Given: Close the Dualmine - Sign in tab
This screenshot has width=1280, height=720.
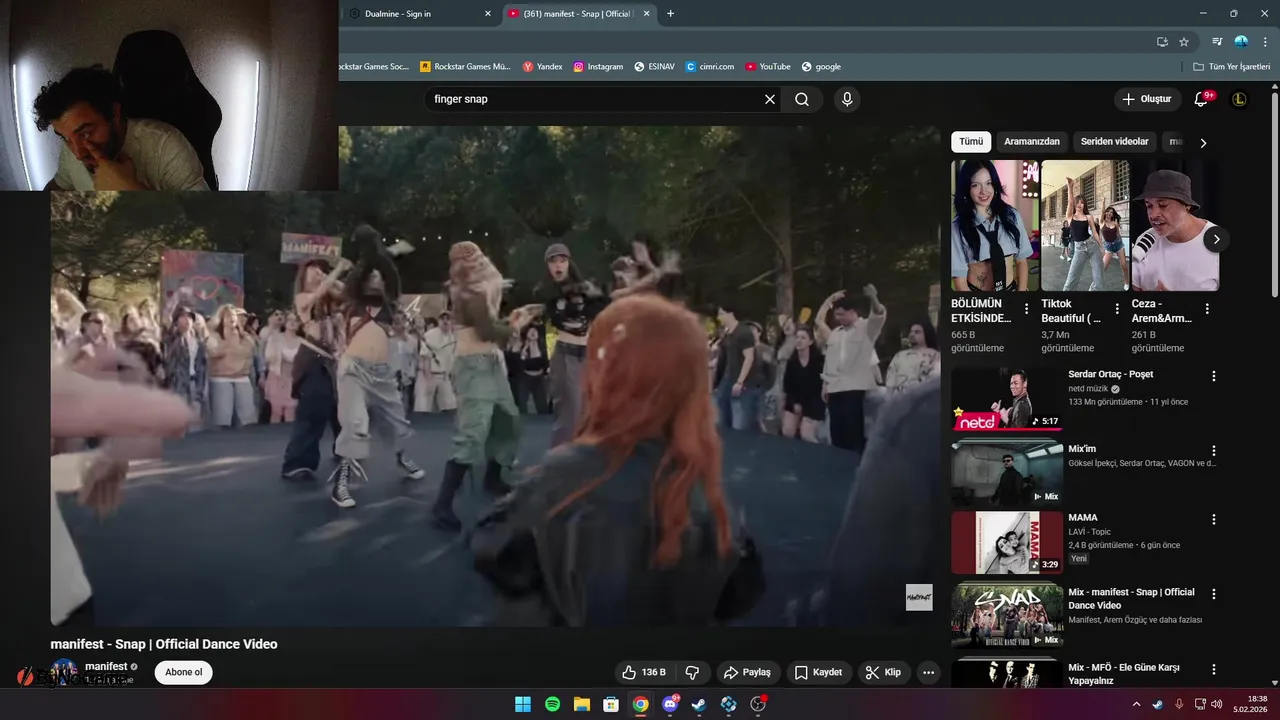Looking at the screenshot, I should [x=488, y=14].
